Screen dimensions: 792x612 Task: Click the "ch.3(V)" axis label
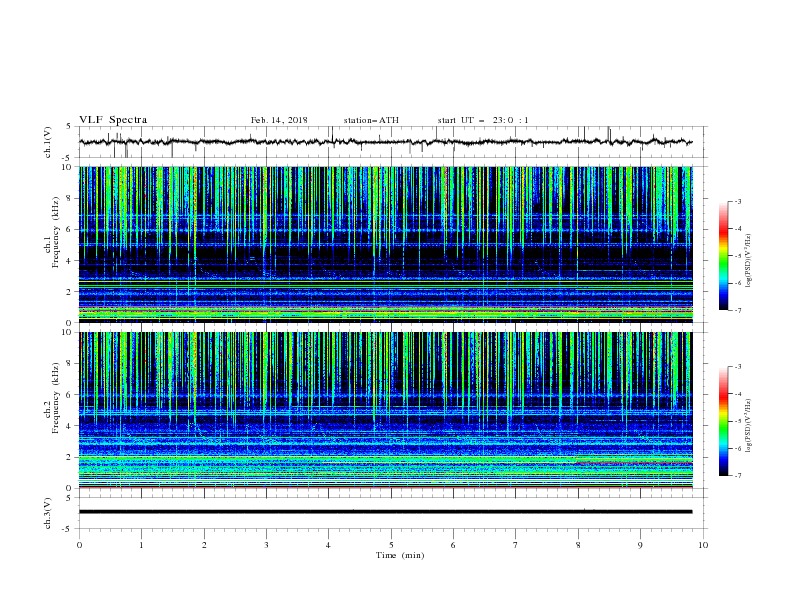click(x=48, y=513)
